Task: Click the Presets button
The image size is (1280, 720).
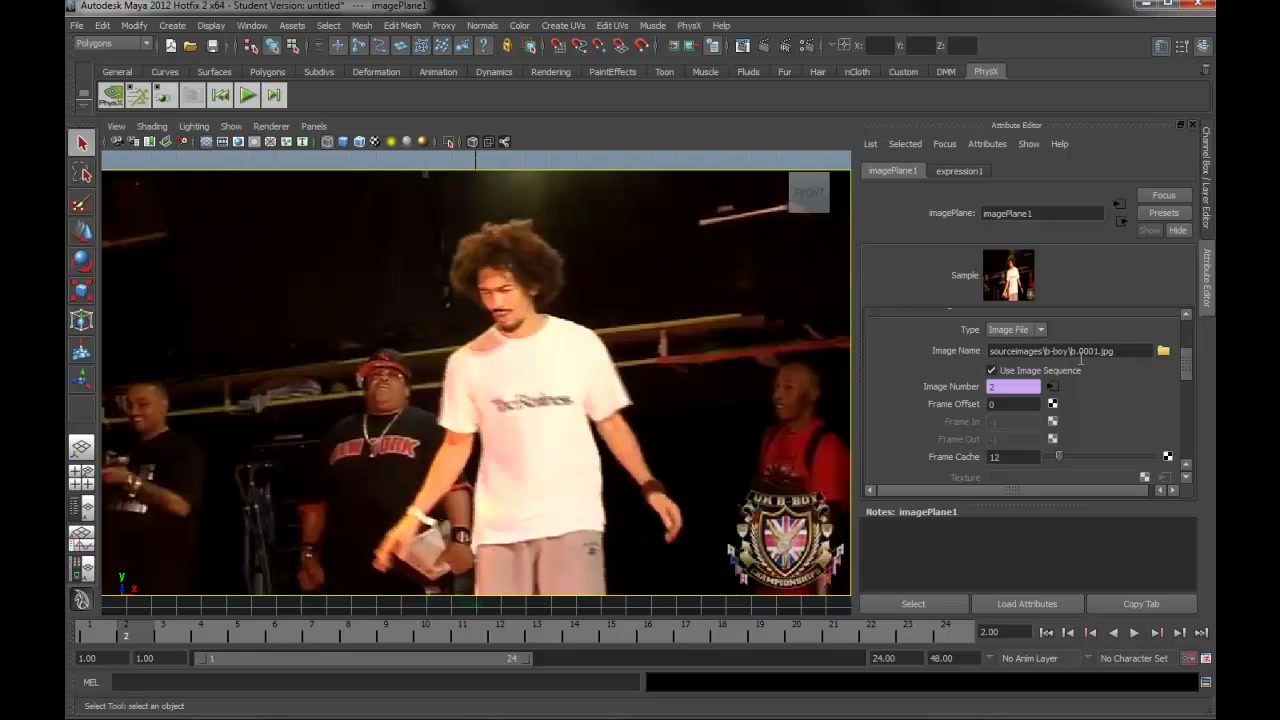Action: (x=1164, y=213)
